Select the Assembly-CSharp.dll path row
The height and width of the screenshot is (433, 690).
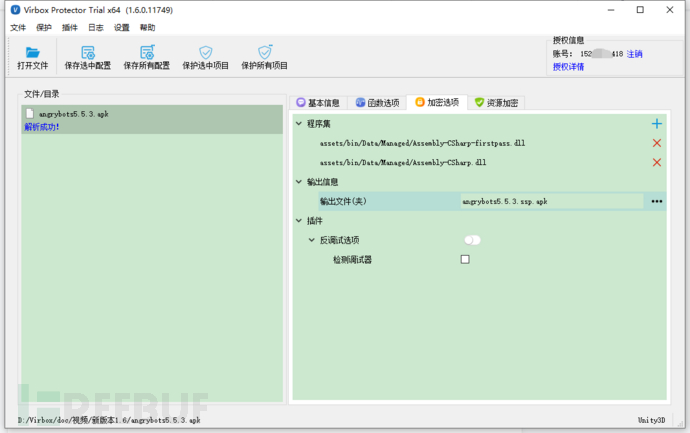point(403,162)
